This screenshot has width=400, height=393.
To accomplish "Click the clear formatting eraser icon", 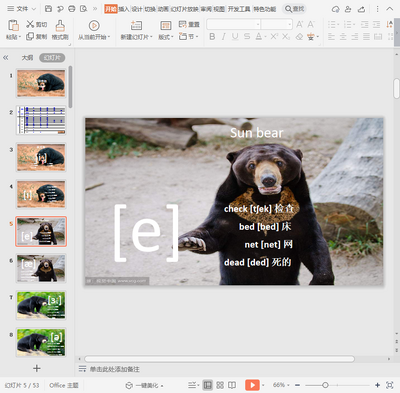I will tap(299, 37).
